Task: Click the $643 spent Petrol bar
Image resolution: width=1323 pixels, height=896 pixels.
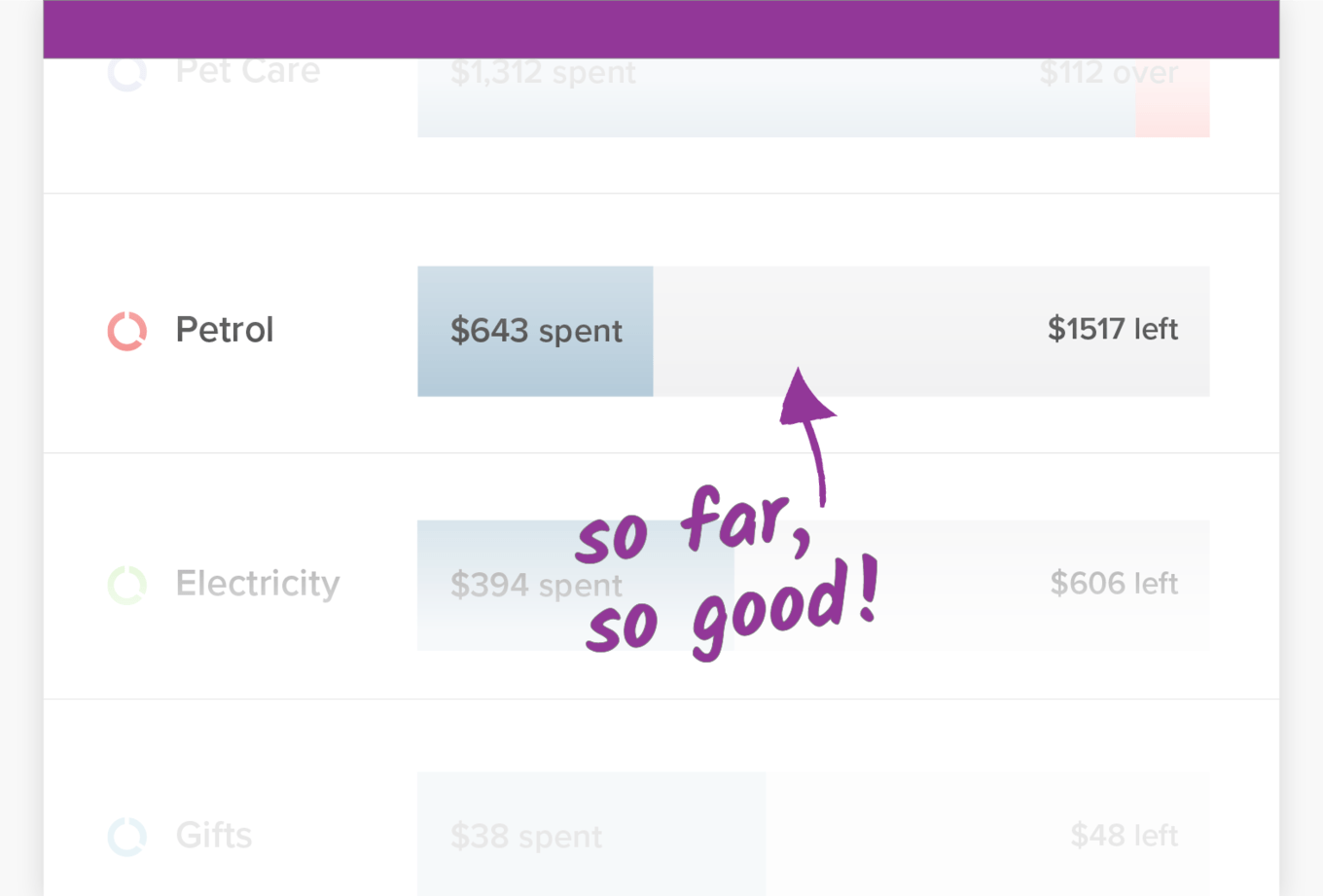Action: pyautogui.click(x=535, y=331)
